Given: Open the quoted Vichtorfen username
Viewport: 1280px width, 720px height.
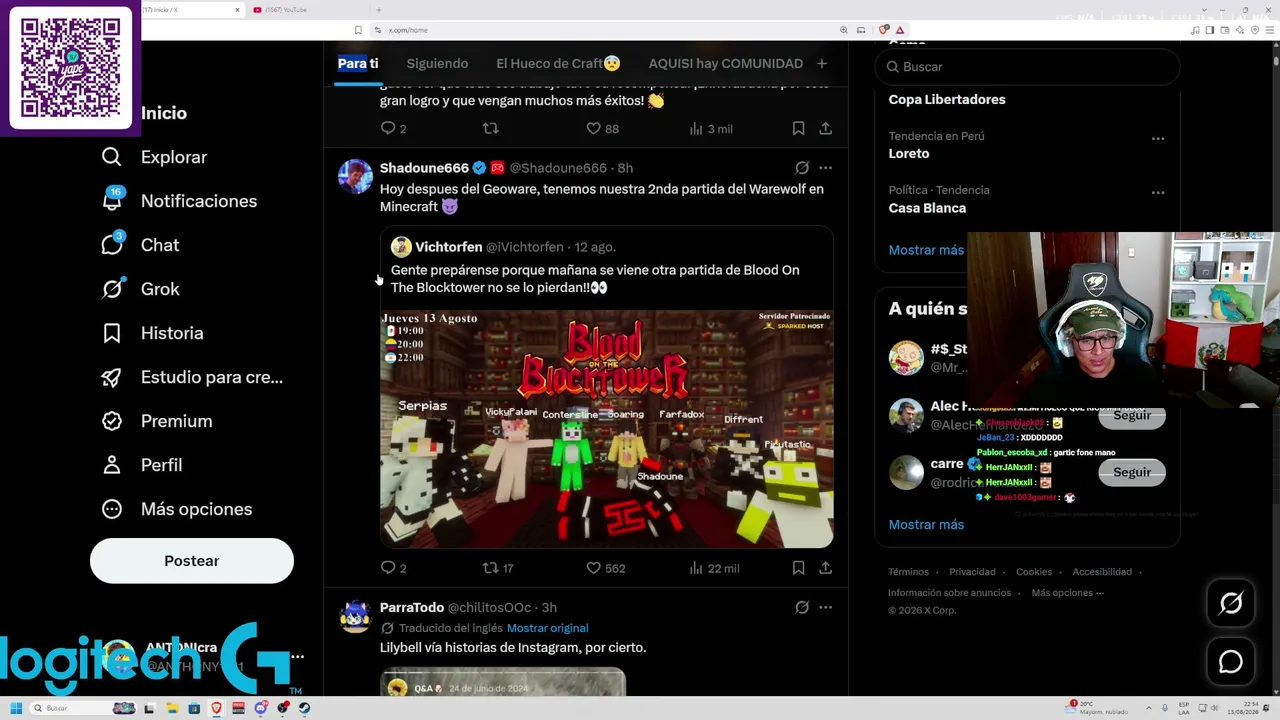Looking at the screenshot, I should click(449, 247).
